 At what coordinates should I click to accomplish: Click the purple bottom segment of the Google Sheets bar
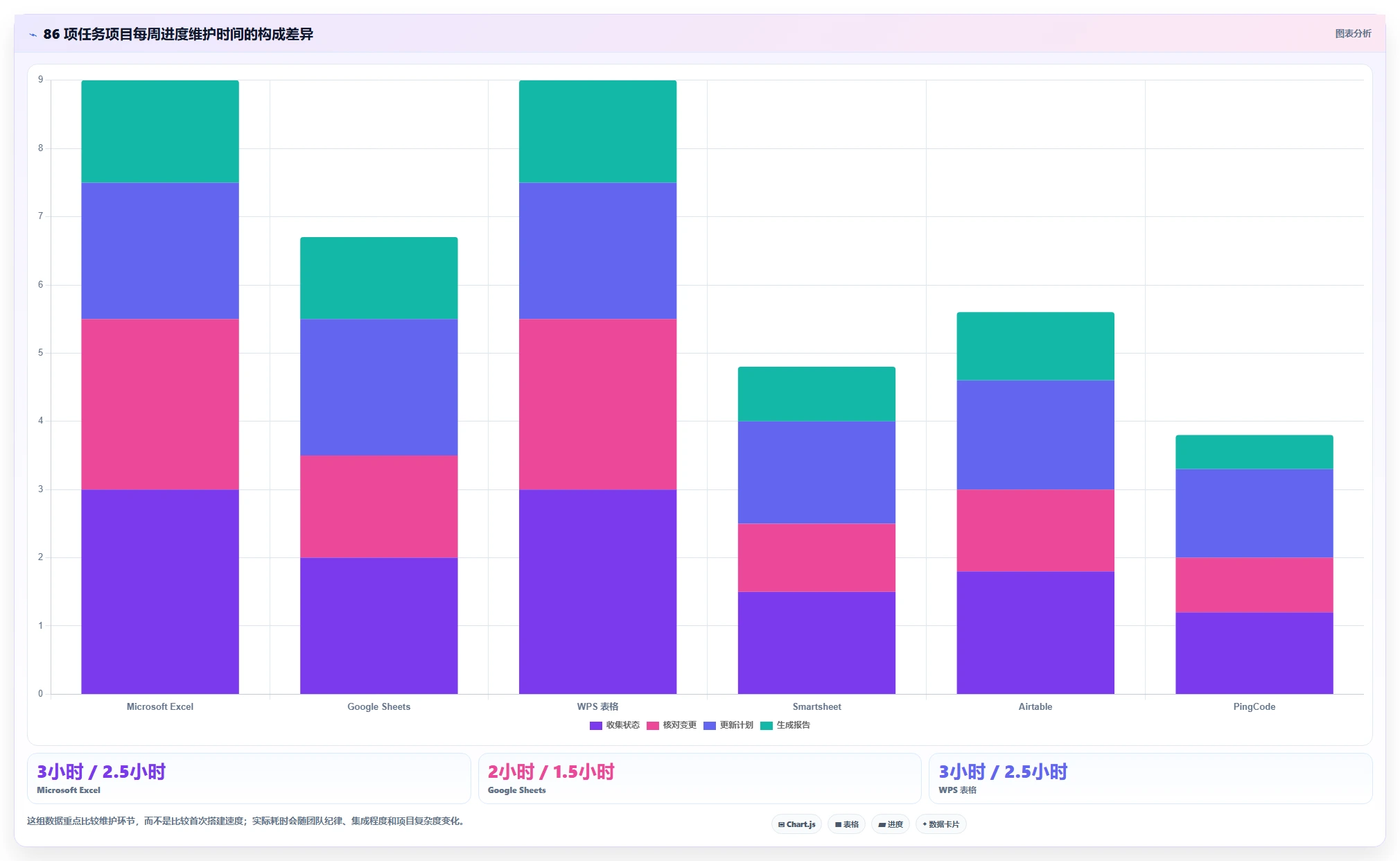(x=379, y=625)
